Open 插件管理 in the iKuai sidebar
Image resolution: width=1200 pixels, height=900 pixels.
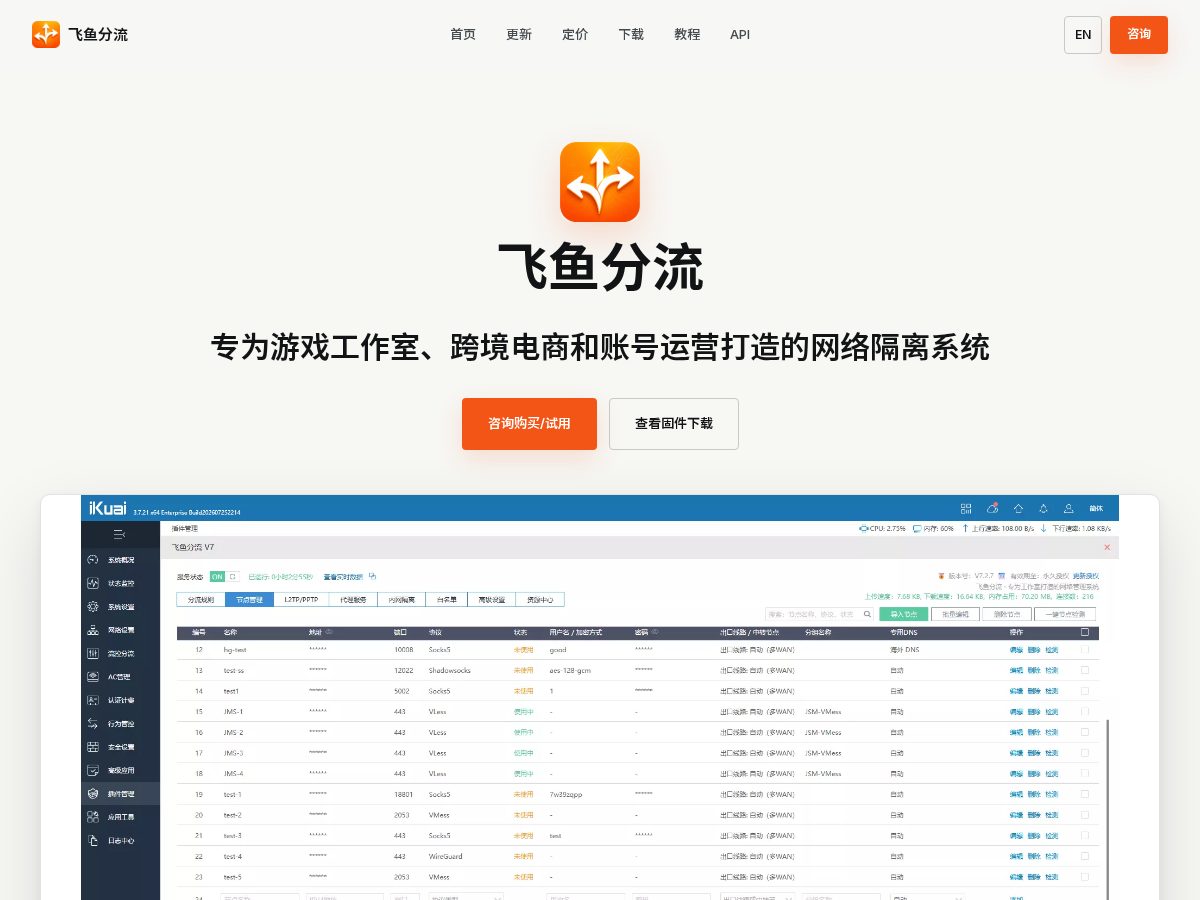[x=120, y=793]
